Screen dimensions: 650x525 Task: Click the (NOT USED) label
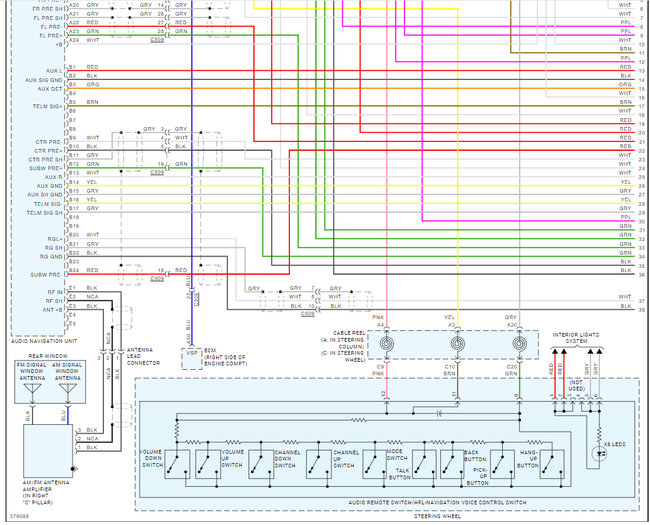click(576, 385)
